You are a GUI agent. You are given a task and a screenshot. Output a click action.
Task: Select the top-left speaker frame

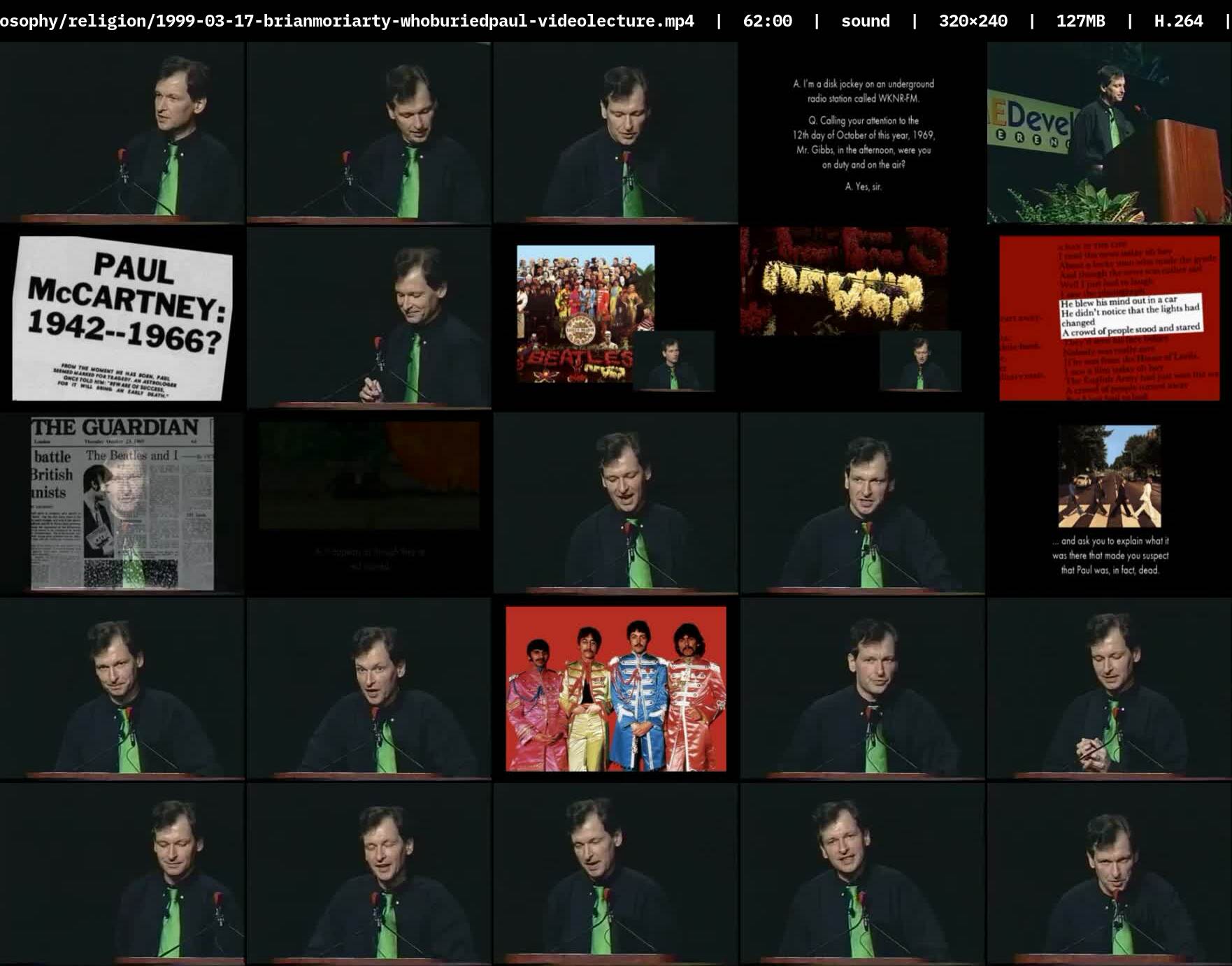click(122, 133)
